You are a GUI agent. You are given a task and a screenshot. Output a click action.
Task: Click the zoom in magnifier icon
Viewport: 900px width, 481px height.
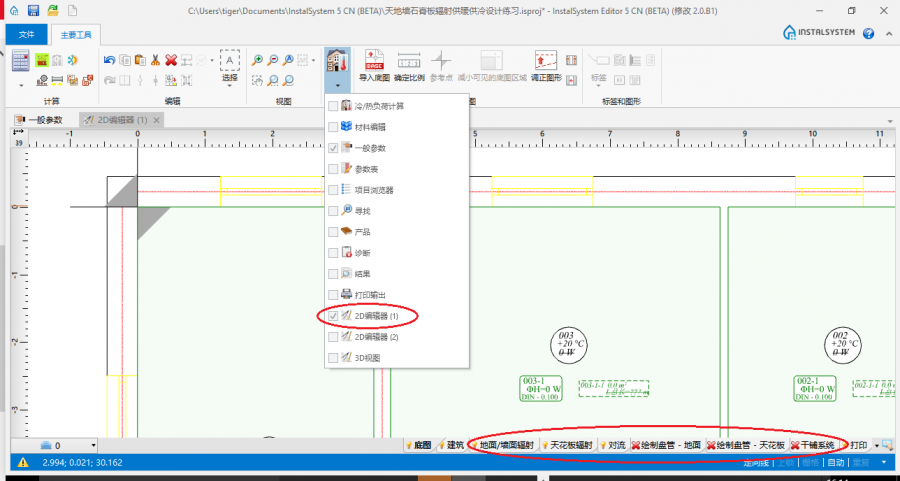(258, 60)
